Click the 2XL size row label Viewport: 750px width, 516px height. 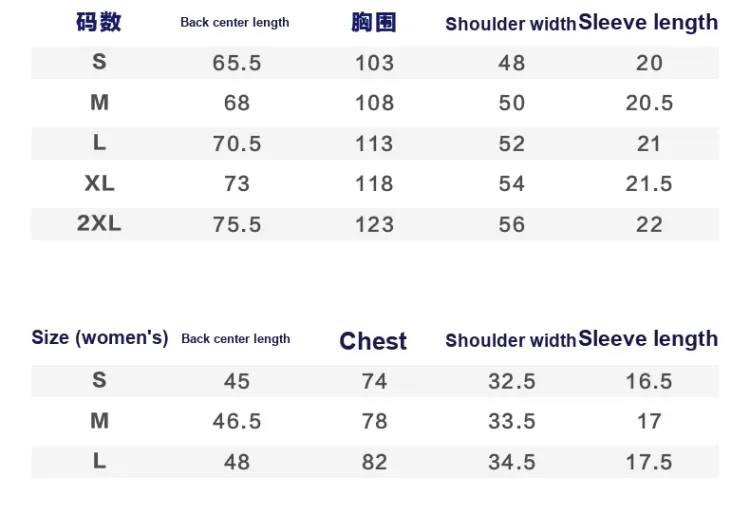[x=99, y=223]
